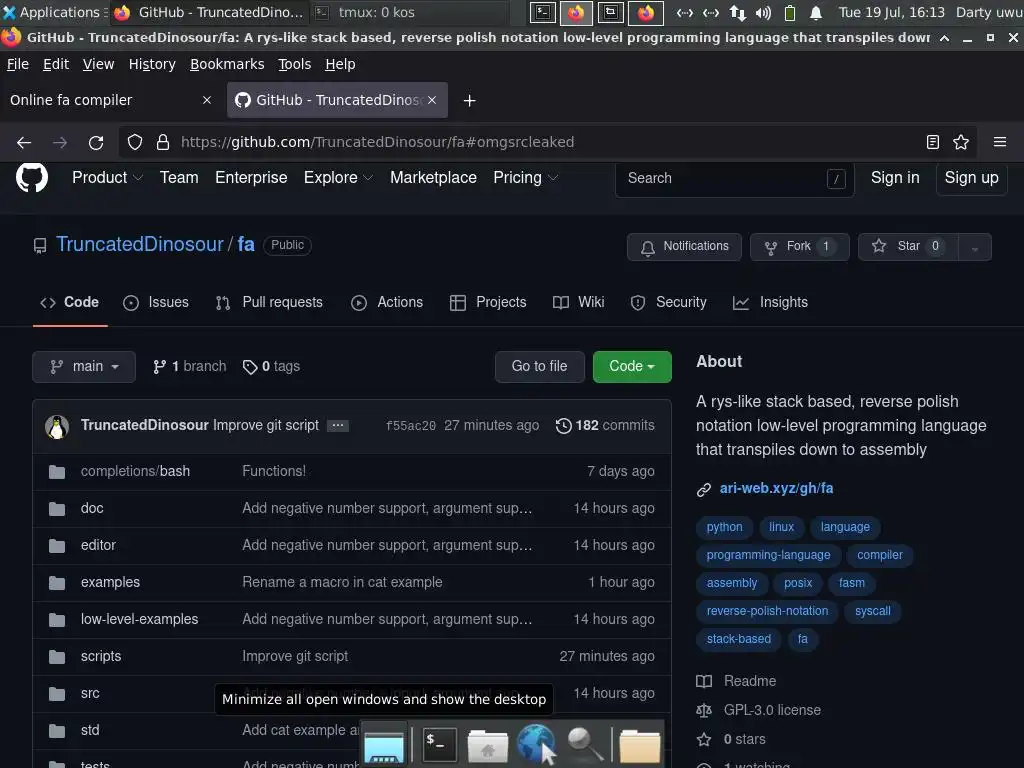Click the Notifications button
The width and height of the screenshot is (1024, 768).
click(684, 247)
